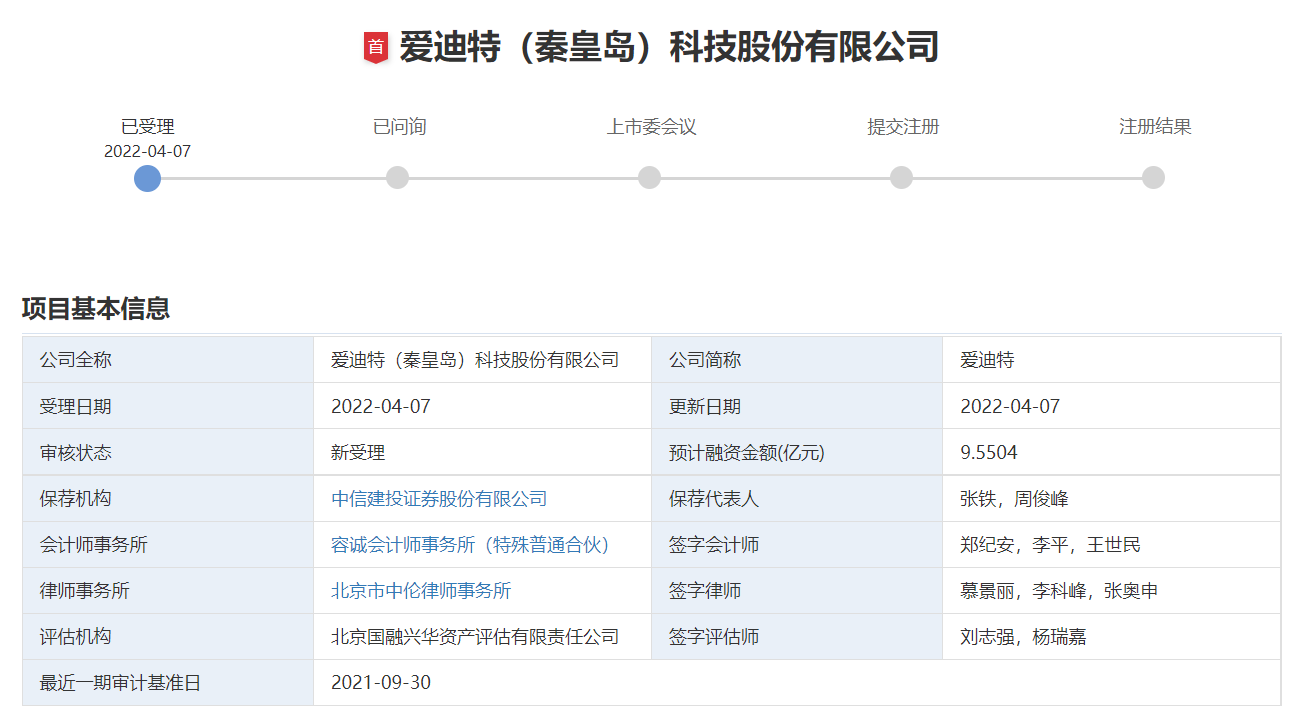Click the 注册结果 stage label
Screen dimensions: 1302x728
[1155, 127]
